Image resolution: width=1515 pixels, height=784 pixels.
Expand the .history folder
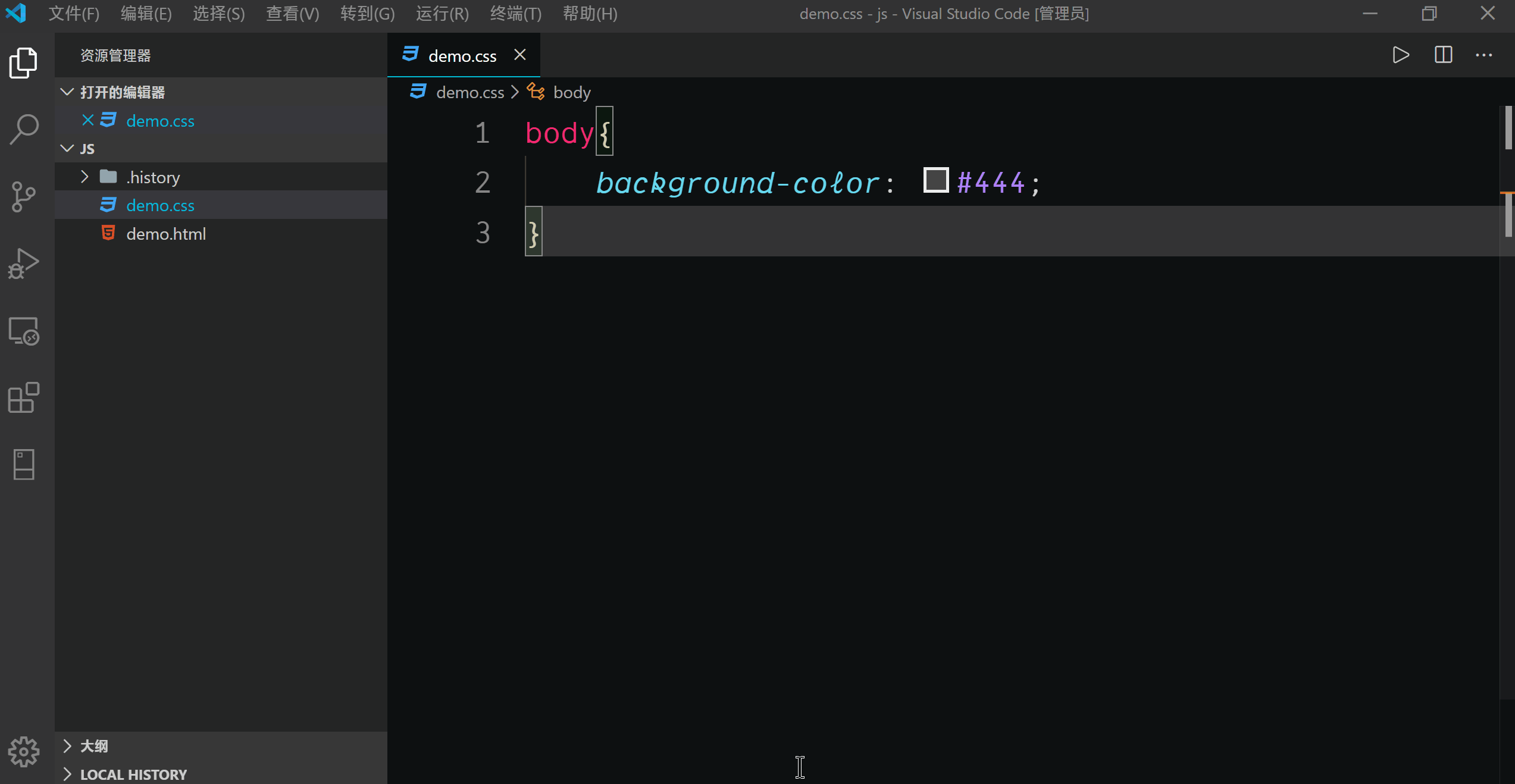[84, 177]
